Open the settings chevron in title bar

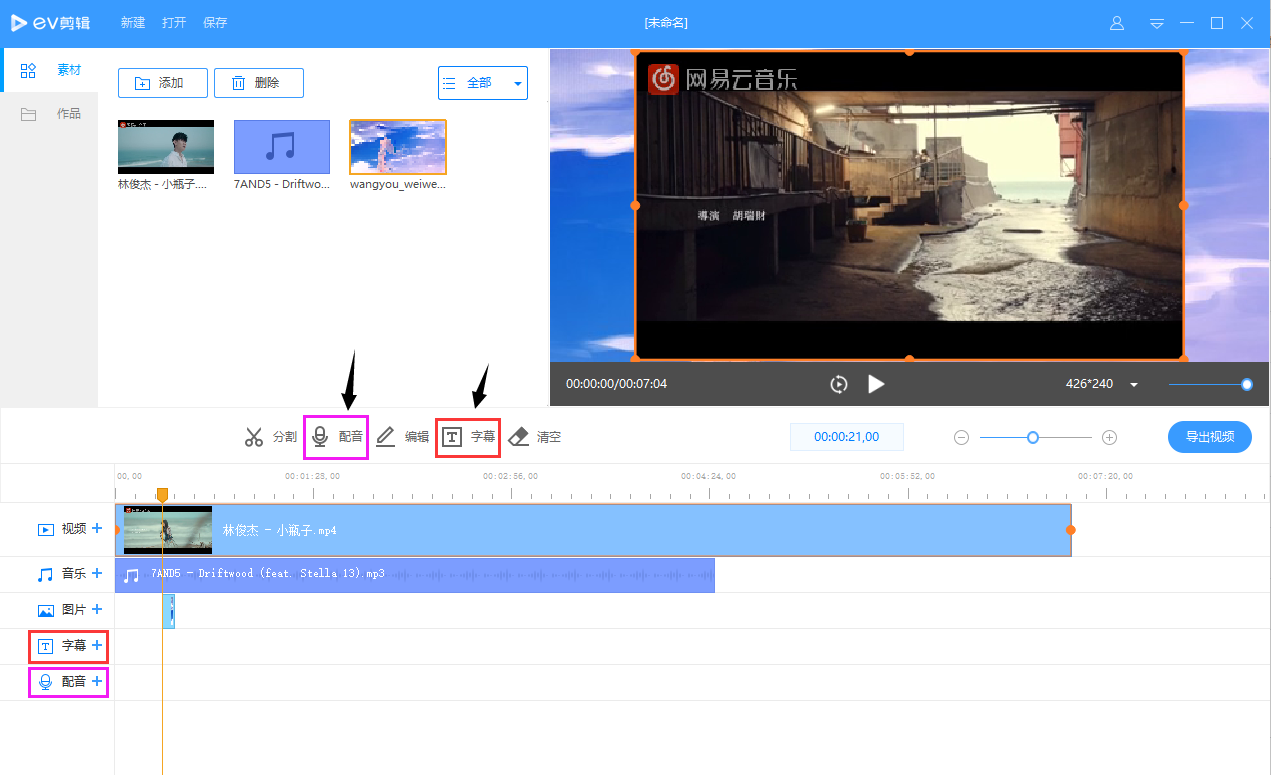[x=1156, y=22]
